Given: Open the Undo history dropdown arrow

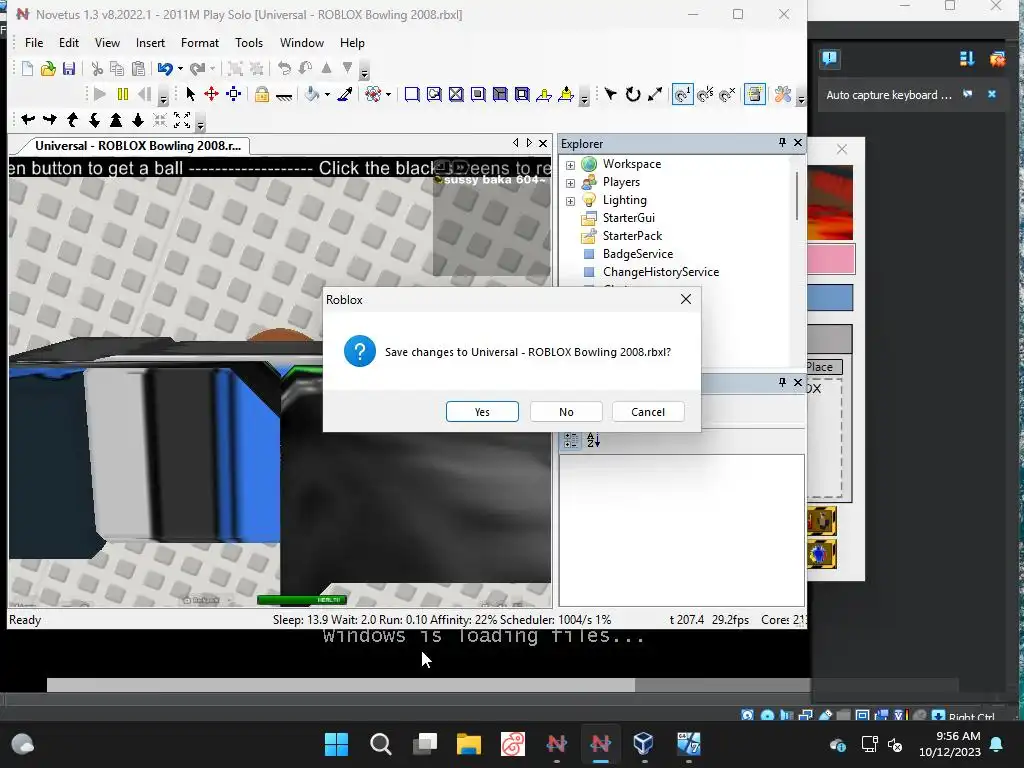Looking at the screenshot, I should 180,69.
